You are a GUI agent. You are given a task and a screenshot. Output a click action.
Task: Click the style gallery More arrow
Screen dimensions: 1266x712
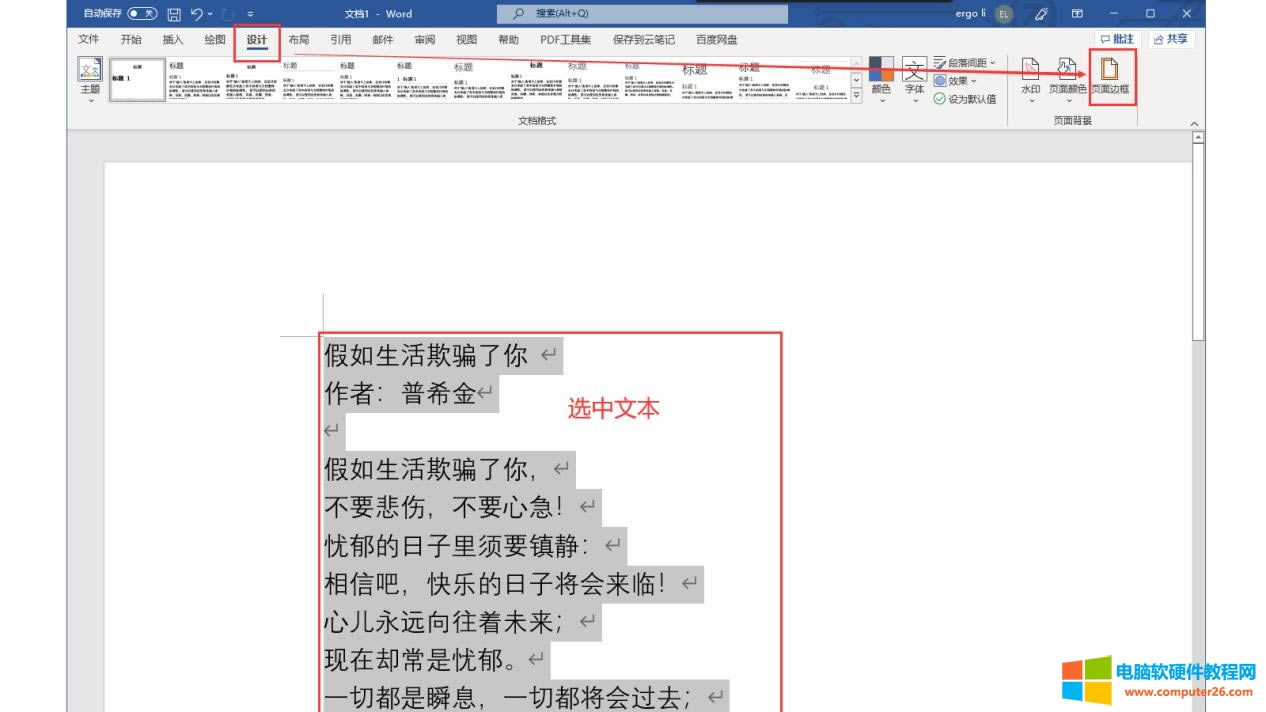tap(855, 98)
